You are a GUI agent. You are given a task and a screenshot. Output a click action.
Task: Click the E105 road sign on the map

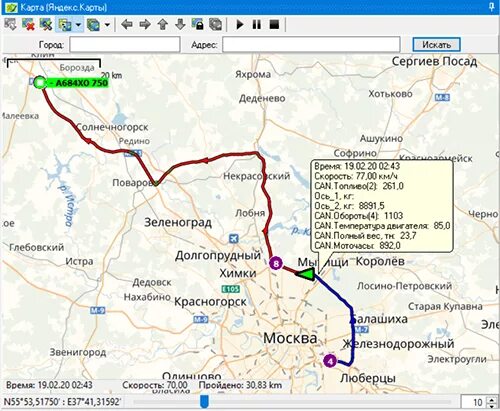click(x=231, y=289)
